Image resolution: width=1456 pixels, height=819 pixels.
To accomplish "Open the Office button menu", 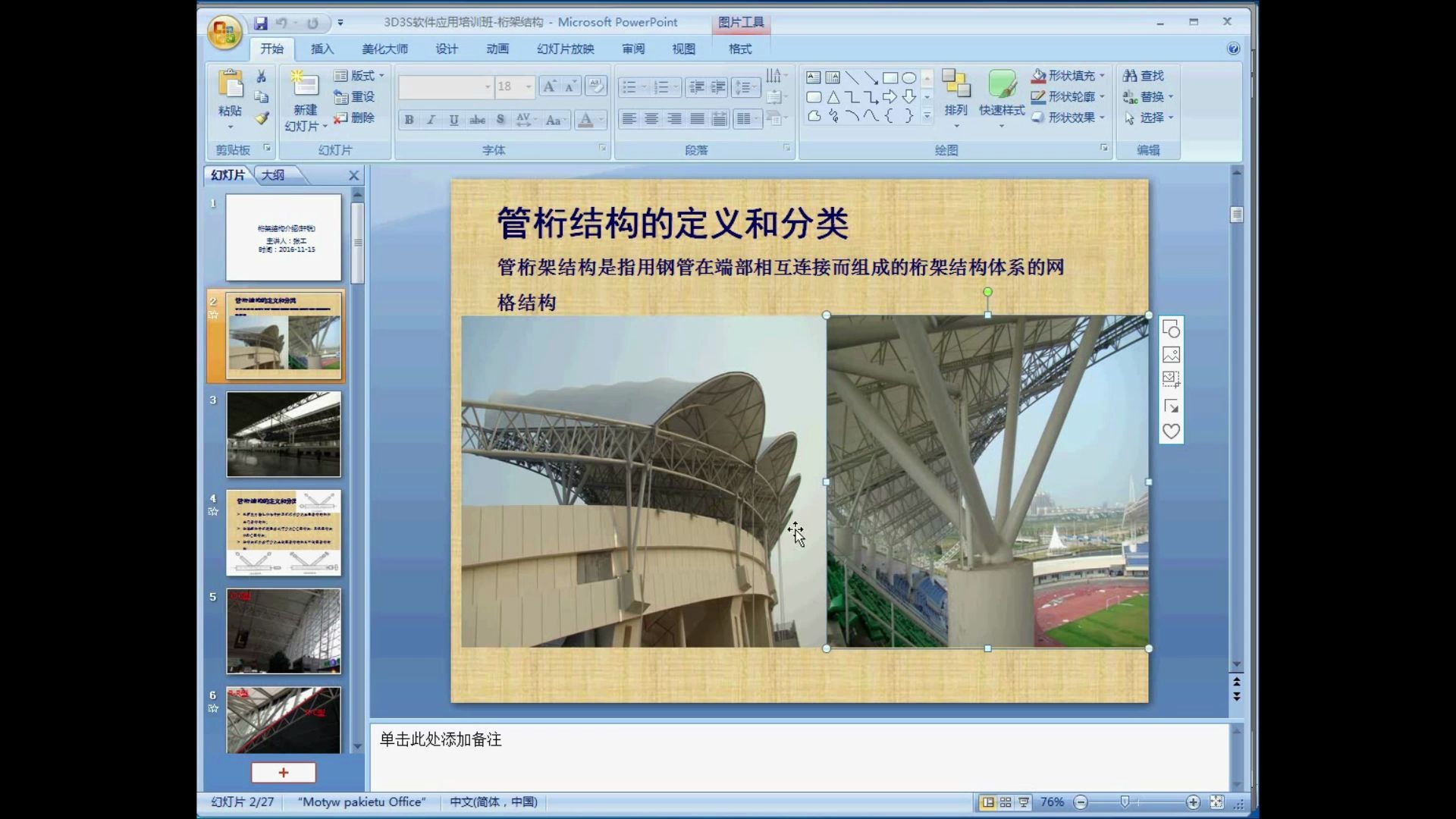I will tap(224, 32).
